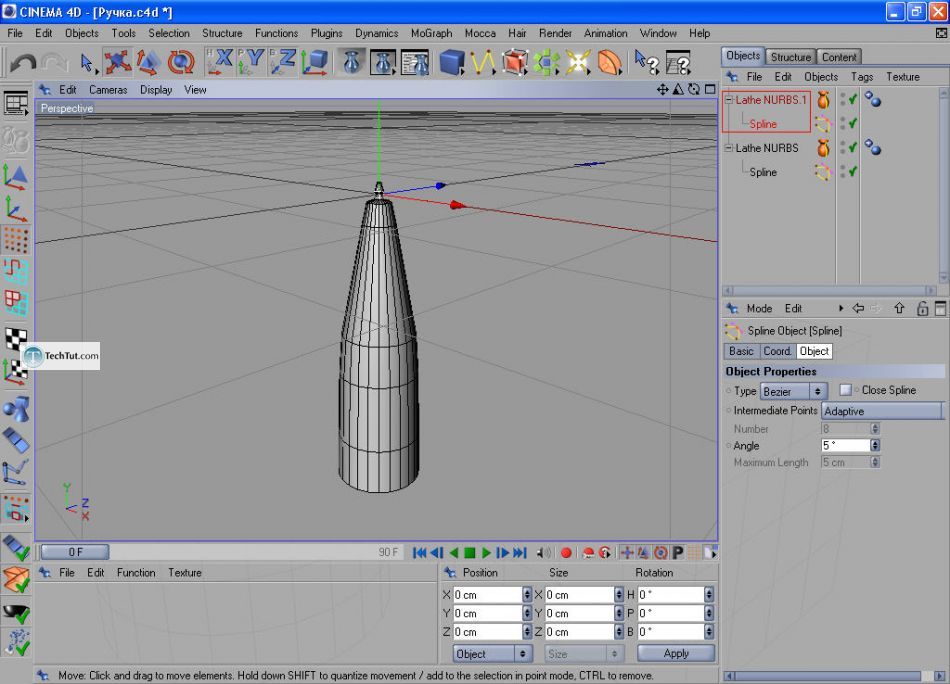Open the MoGraph menu
This screenshot has height=684, width=950.
coord(431,33)
